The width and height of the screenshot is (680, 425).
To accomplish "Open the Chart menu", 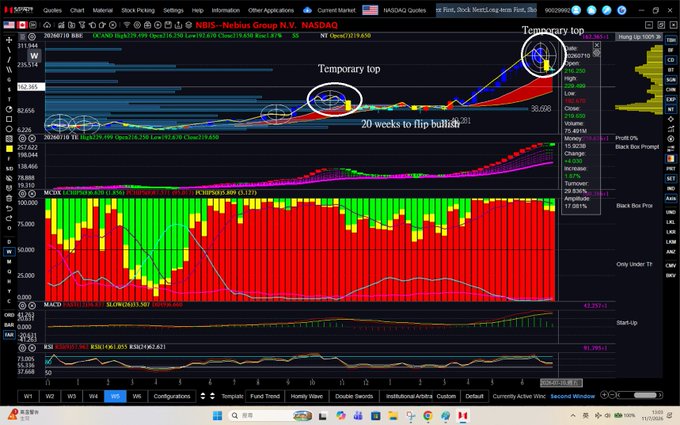I will [x=77, y=10].
